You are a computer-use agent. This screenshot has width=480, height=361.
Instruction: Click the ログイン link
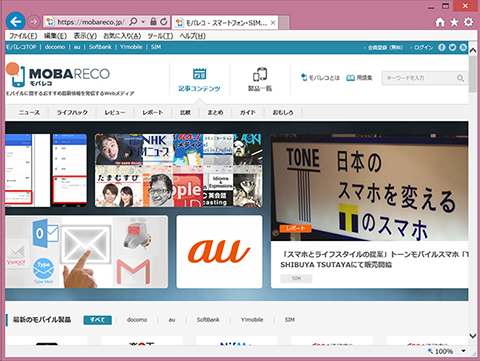pos(423,48)
